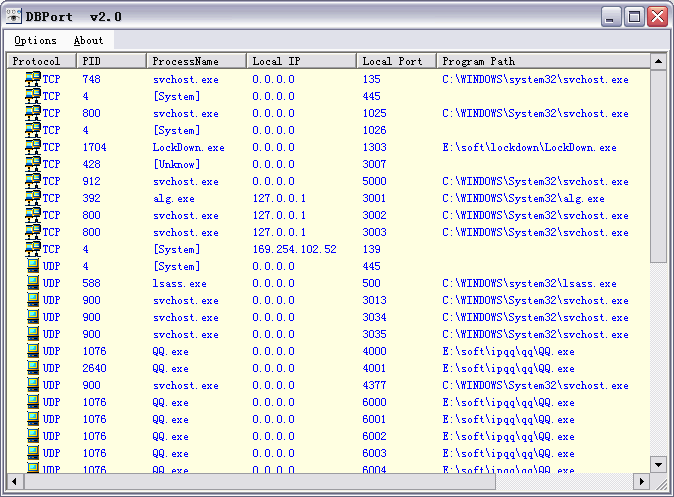Select PID 392 cell
The height and width of the screenshot is (497, 674).
92,199
